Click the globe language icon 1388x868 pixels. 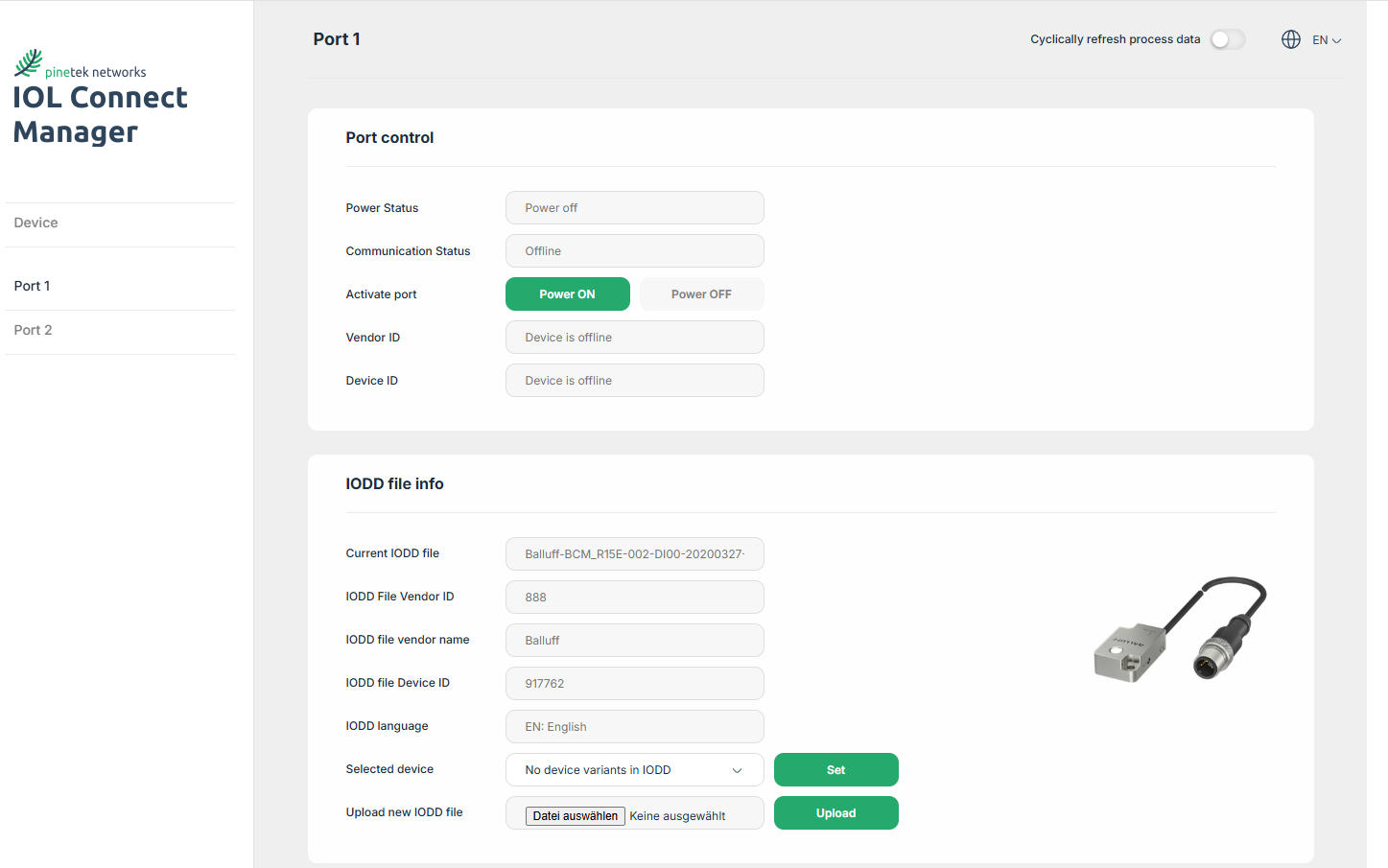[1290, 39]
